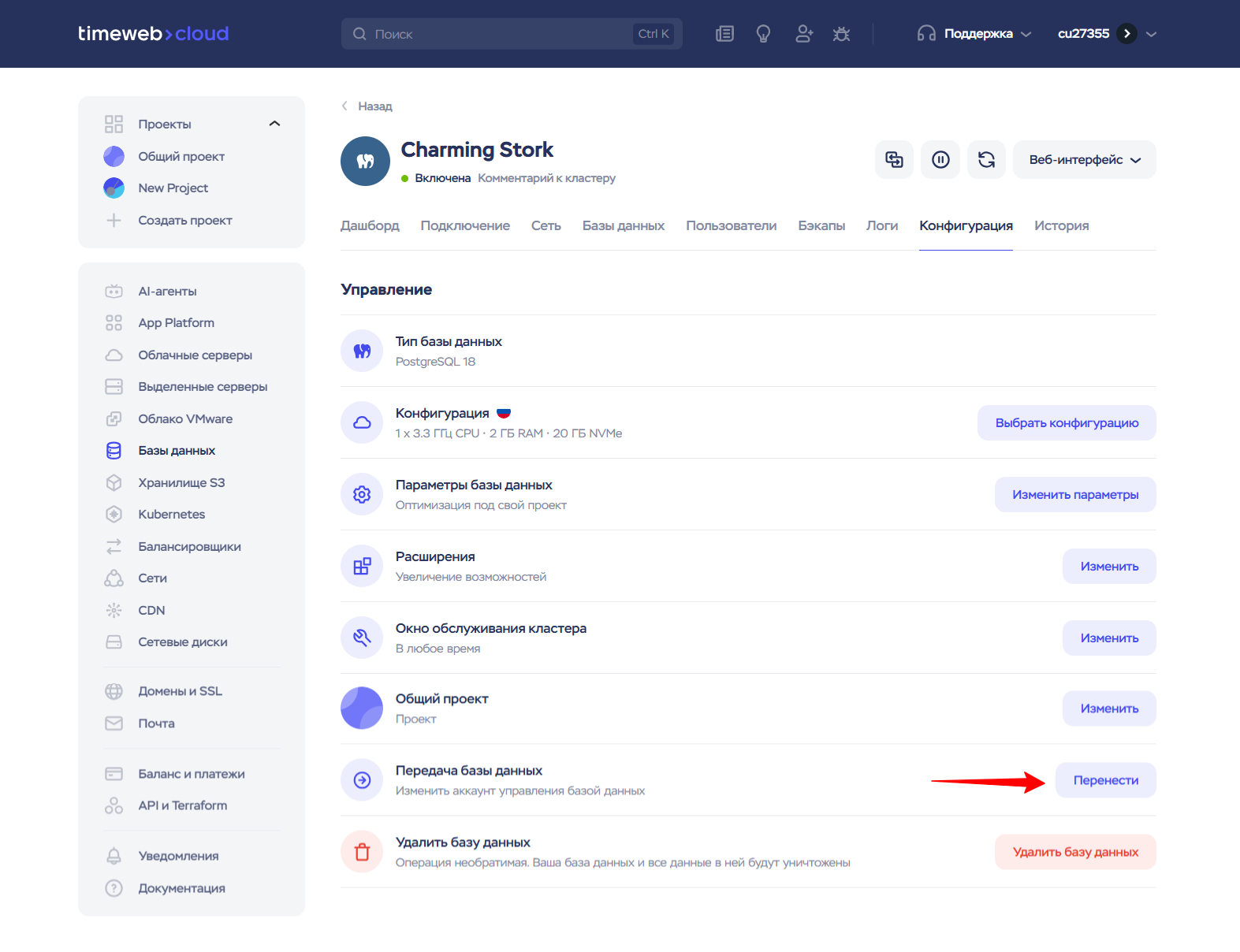This screenshot has width=1240, height=952.
Task: Click the Перенести button
Action: (x=1105, y=780)
